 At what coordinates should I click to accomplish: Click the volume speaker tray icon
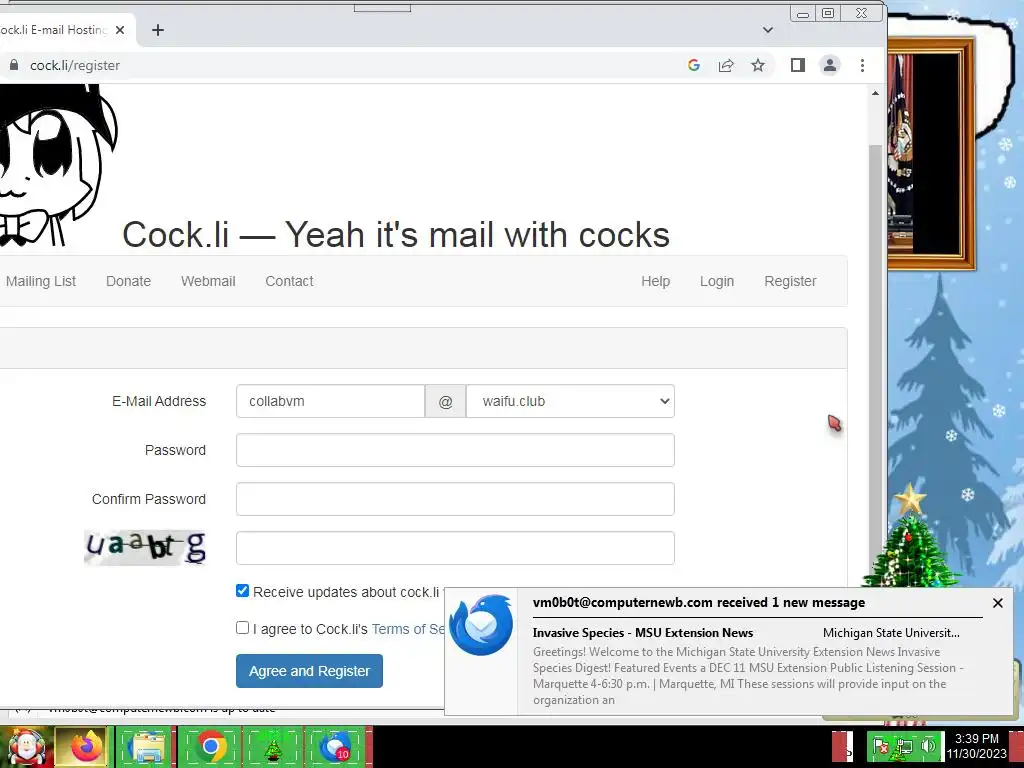pyautogui.click(x=927, y=746)
